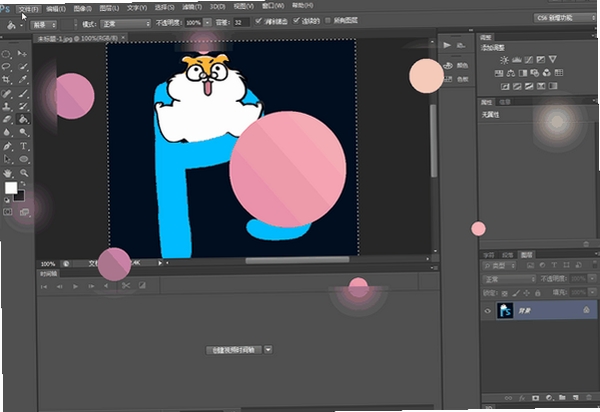
Task: Select the Zoom tool
Action: [24, 173]
